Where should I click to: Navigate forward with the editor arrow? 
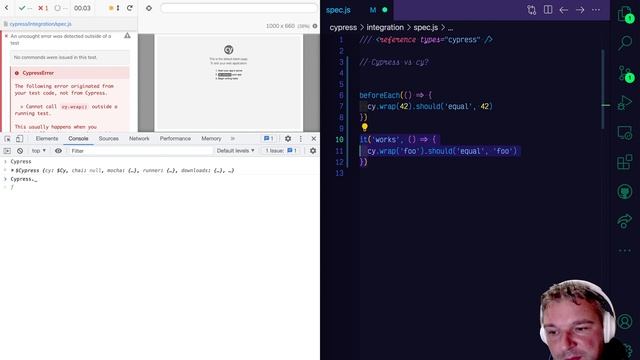[580, 10]
